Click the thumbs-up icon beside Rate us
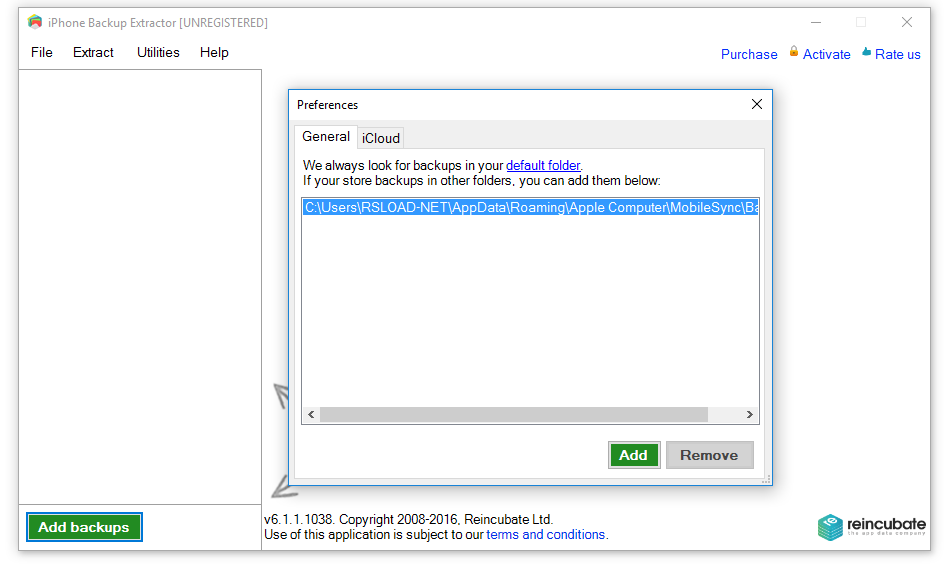 click(866, 52)
